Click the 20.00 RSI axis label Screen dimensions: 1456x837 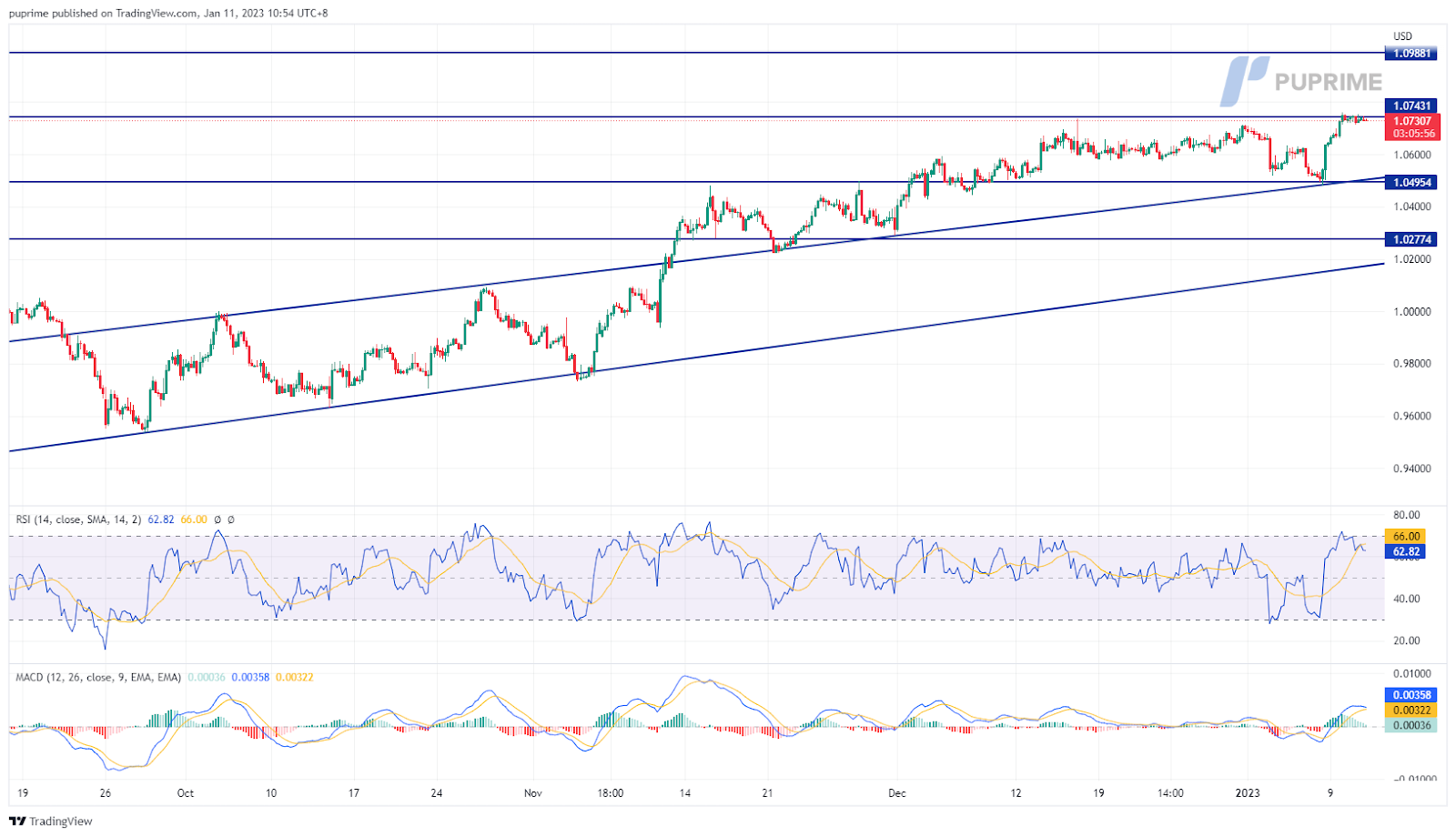coord(1407,641)
